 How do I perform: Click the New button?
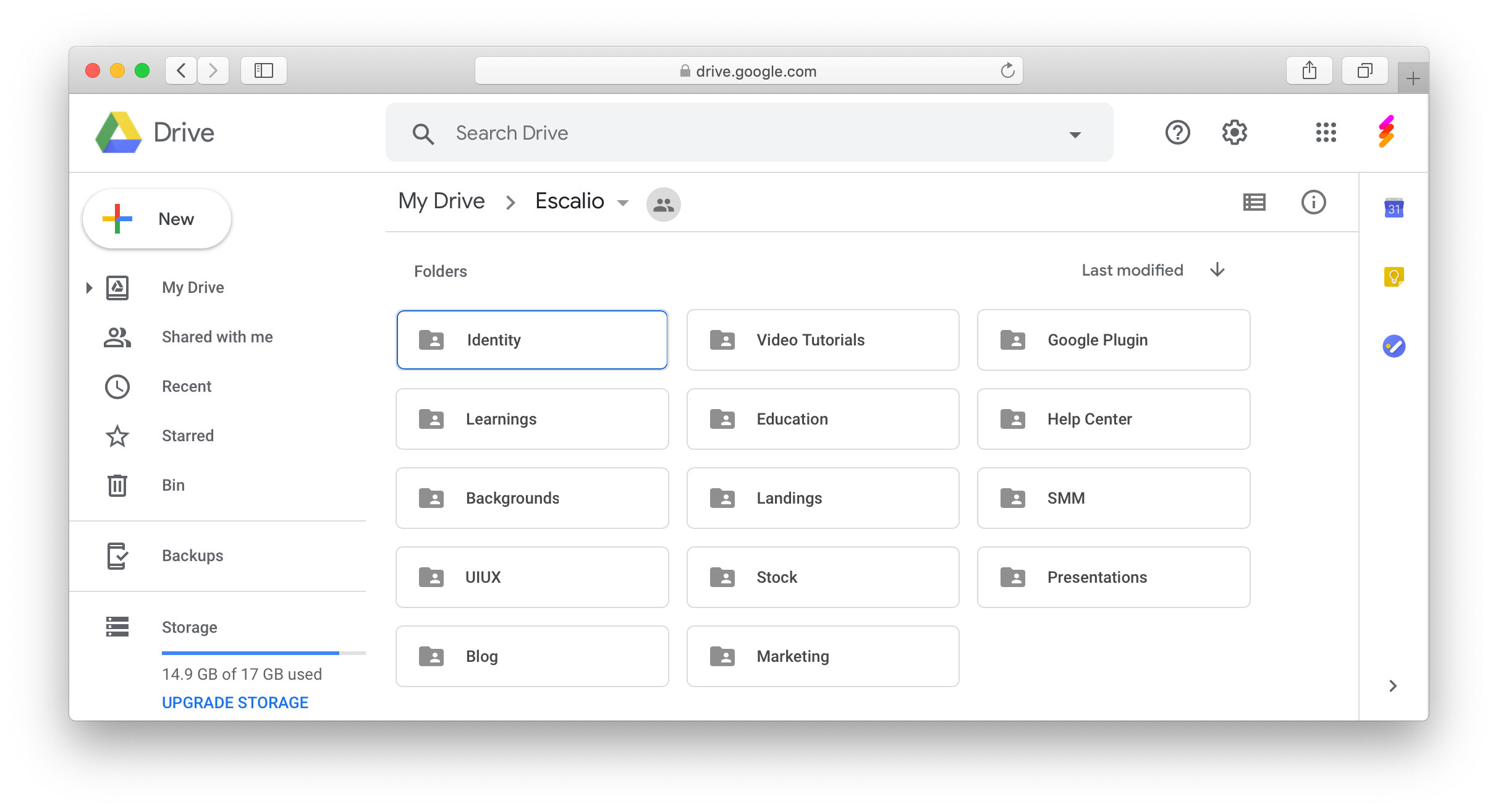pos(157,219)
